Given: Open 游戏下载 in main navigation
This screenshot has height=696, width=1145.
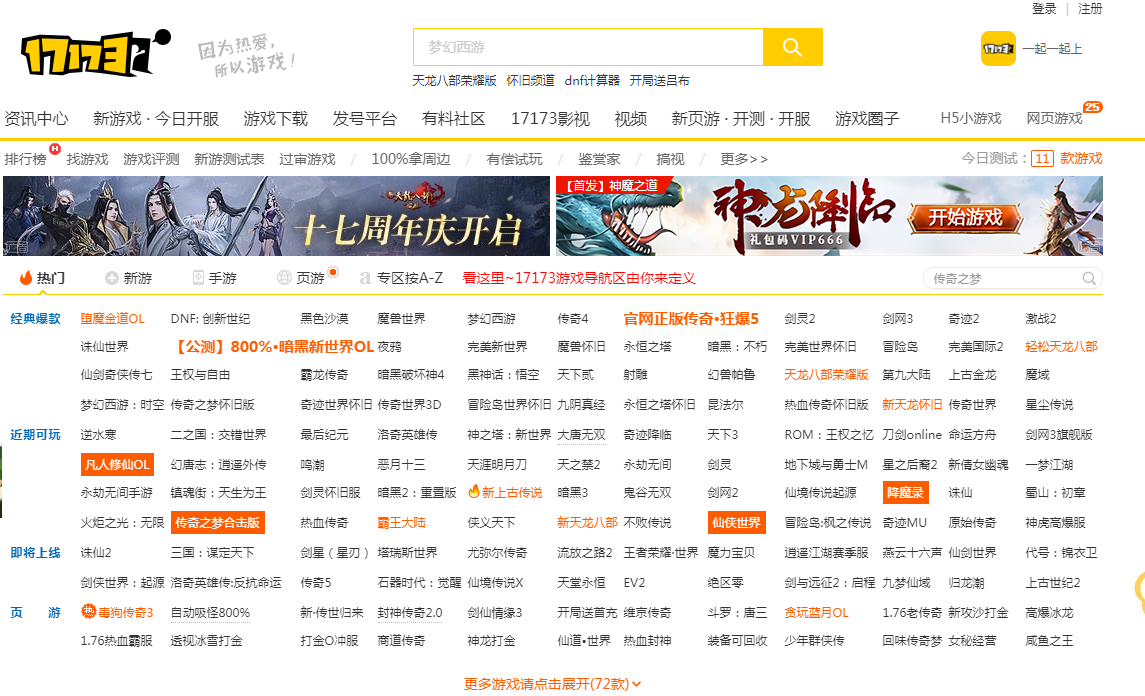Looking at the screenshot, I should (x=275, y=118).
